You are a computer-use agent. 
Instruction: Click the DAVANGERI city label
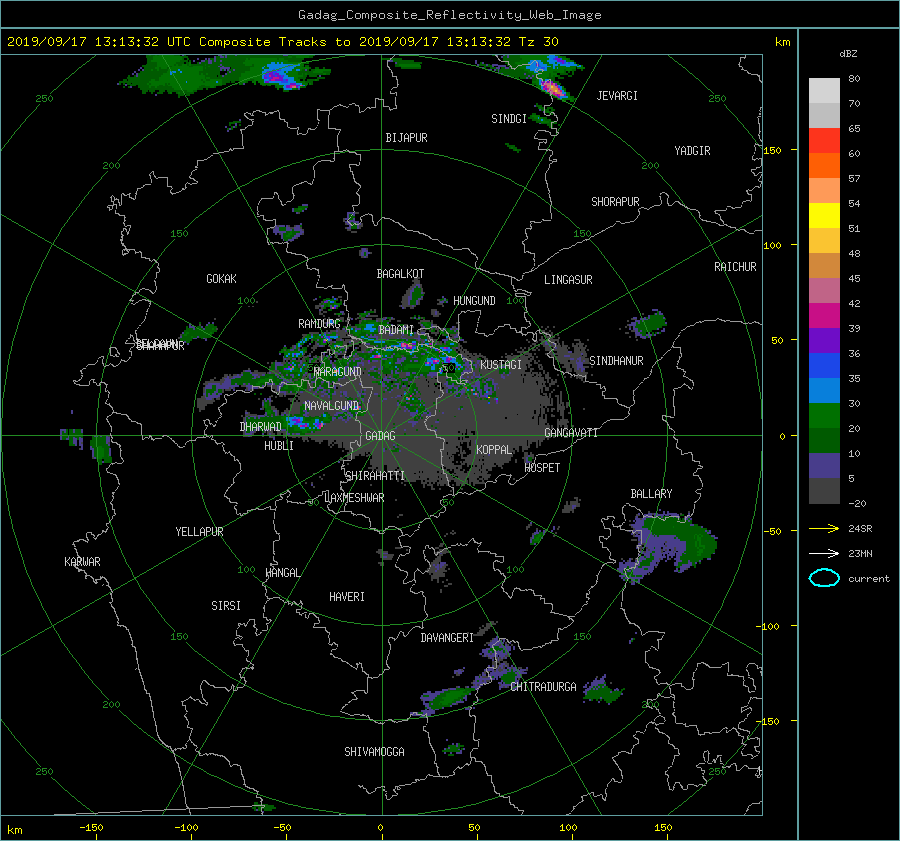tap(447, 638)
